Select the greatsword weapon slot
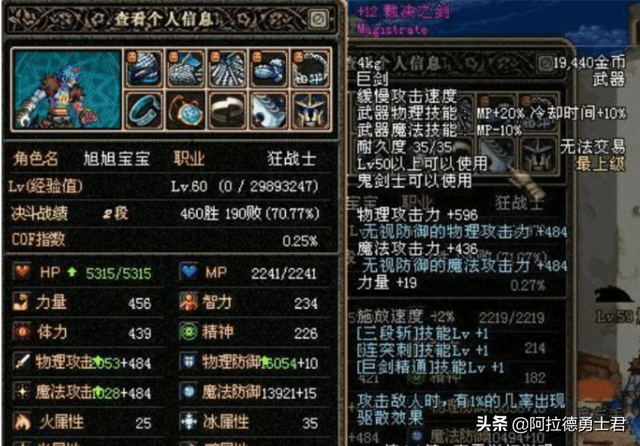This screenshot has height=446, width=640. click(269, 110)
